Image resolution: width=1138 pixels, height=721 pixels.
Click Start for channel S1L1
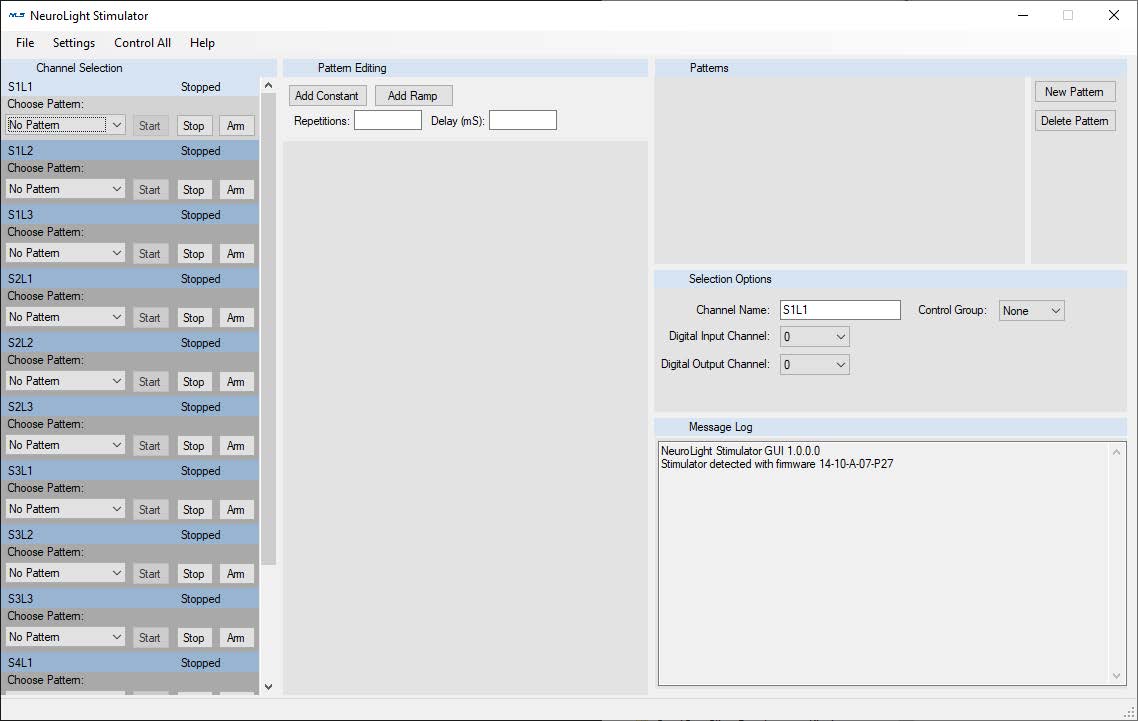pyautogui.click(x=150, y=126)
